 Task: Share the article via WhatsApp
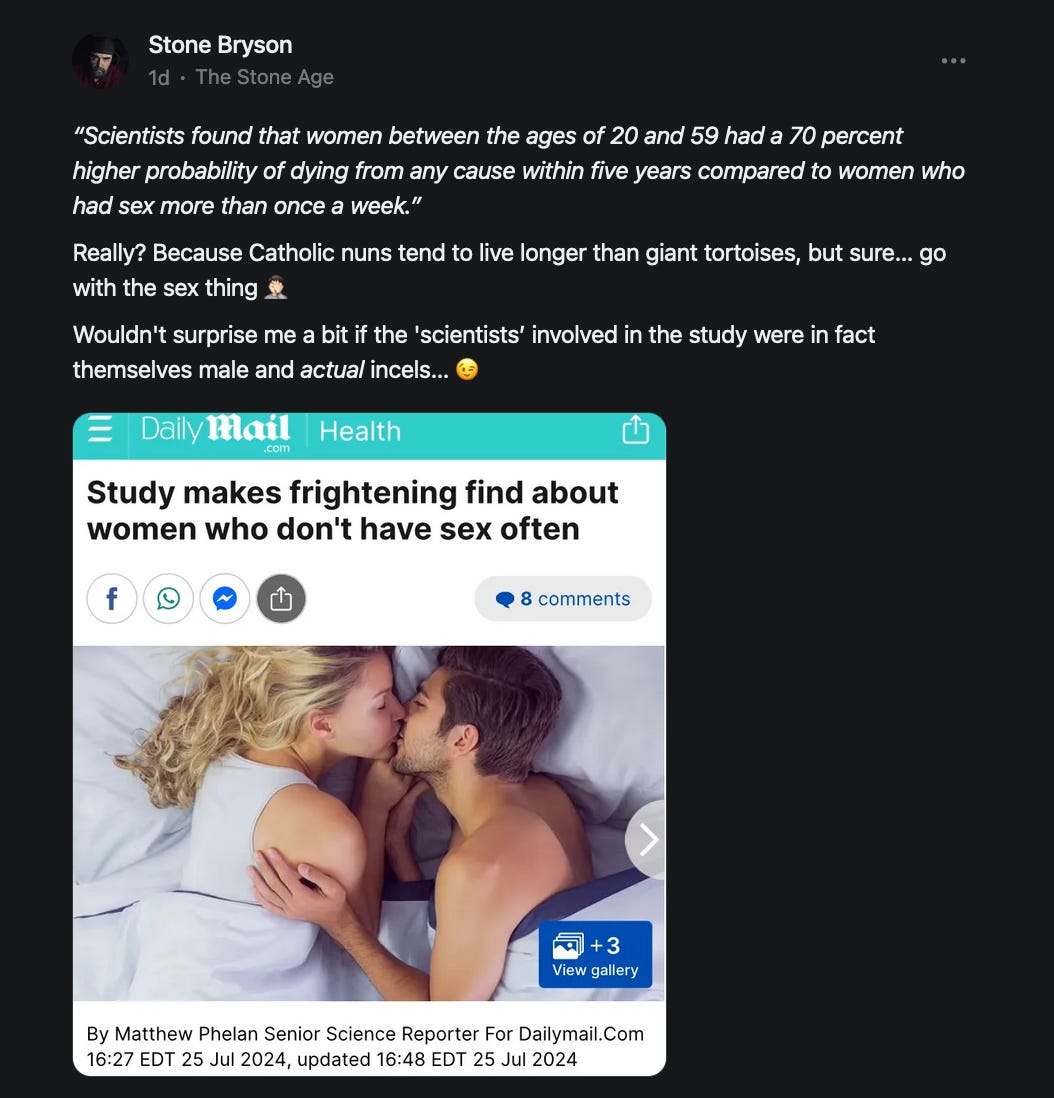pyautogui.click(x=168, y=599)
